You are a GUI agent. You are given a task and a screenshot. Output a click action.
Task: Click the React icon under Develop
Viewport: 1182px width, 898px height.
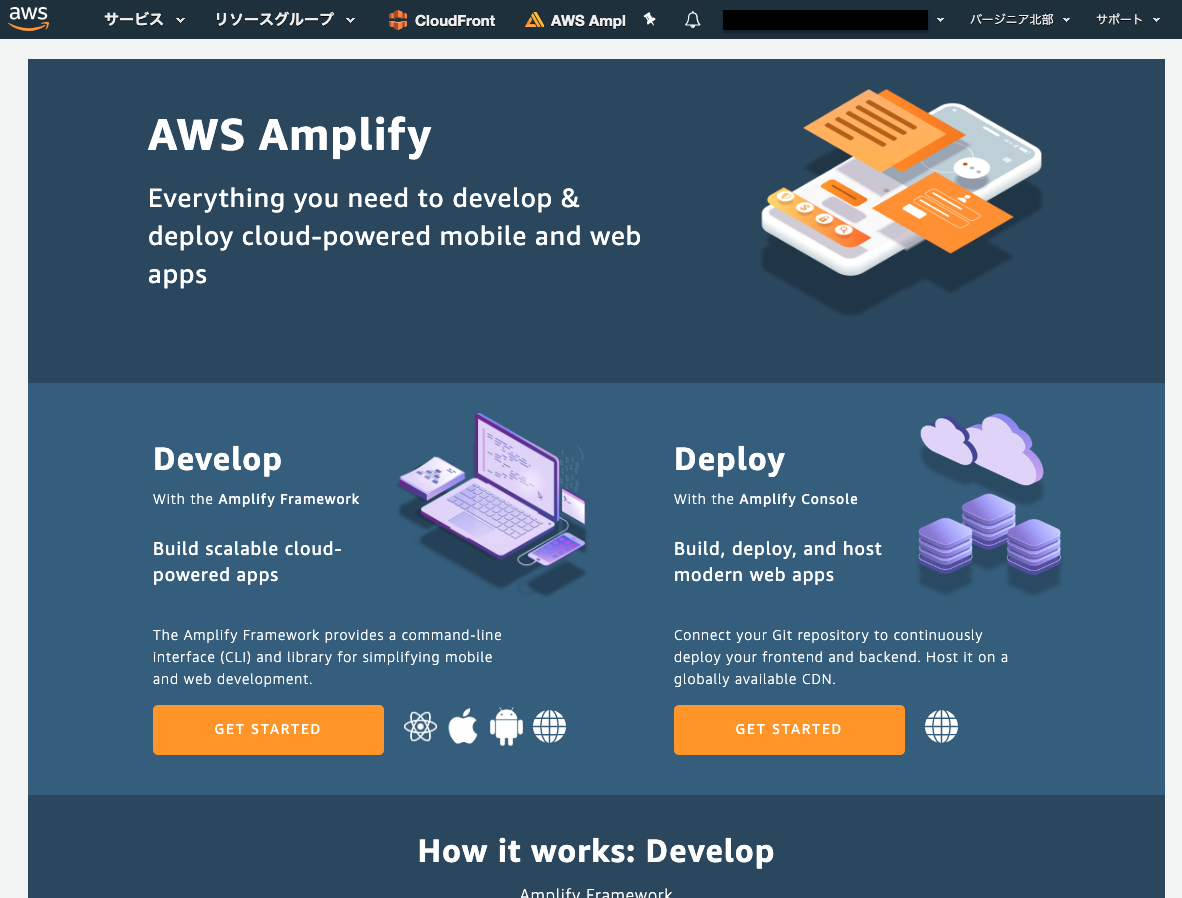pyautogui.click(x=420, y=727)
